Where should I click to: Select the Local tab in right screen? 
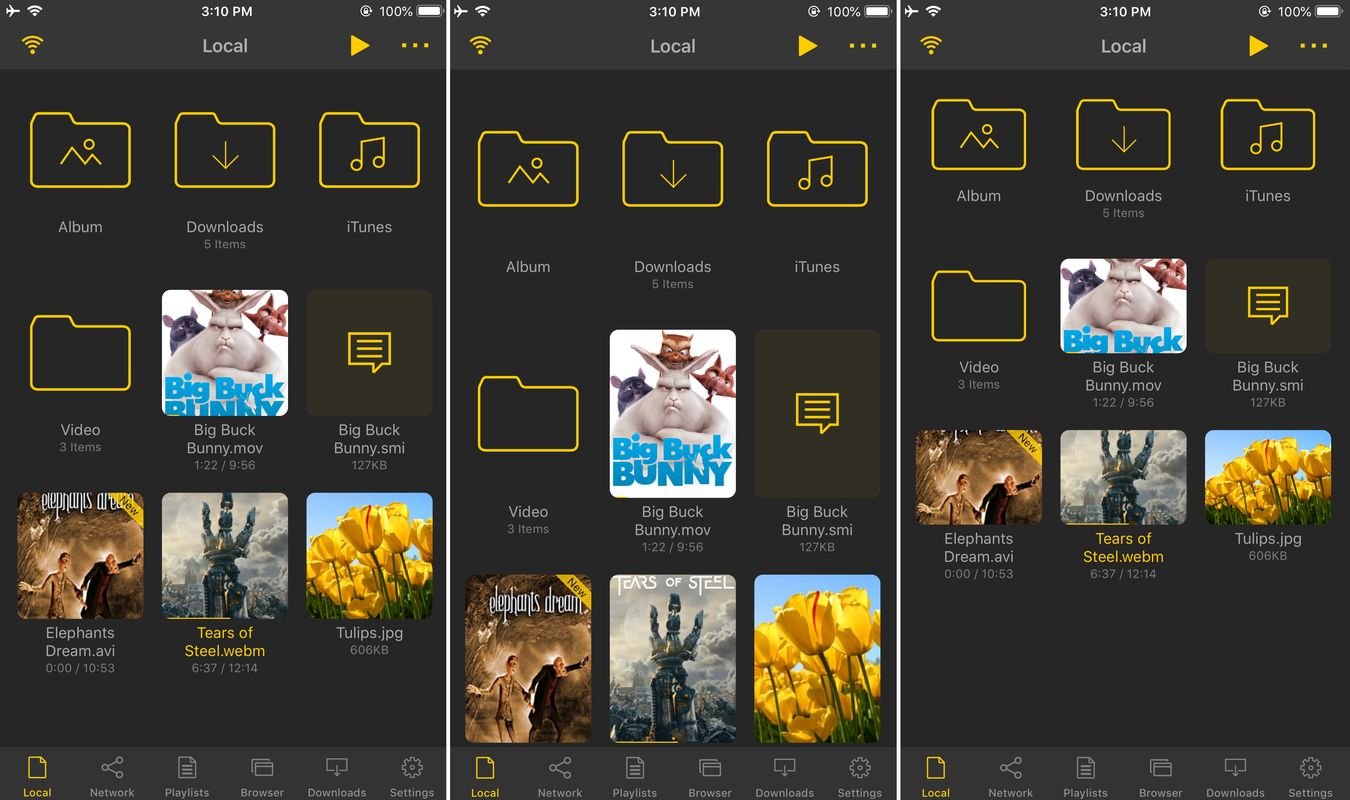936,776
